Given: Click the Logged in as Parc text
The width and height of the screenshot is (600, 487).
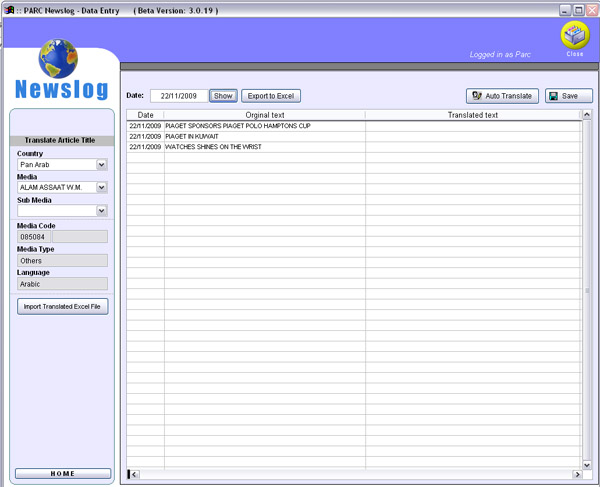Looking at the screenshot, I should 500,54.
